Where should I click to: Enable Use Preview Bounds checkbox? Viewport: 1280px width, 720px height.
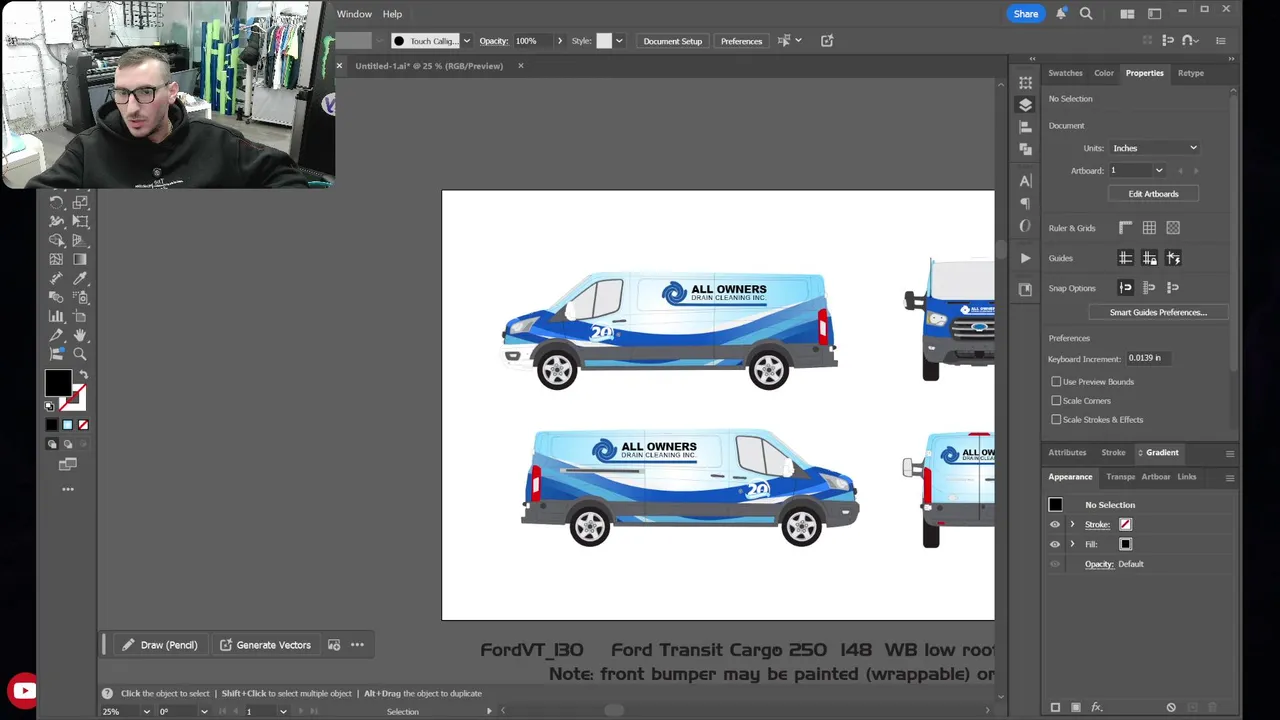pos(1056,382)
